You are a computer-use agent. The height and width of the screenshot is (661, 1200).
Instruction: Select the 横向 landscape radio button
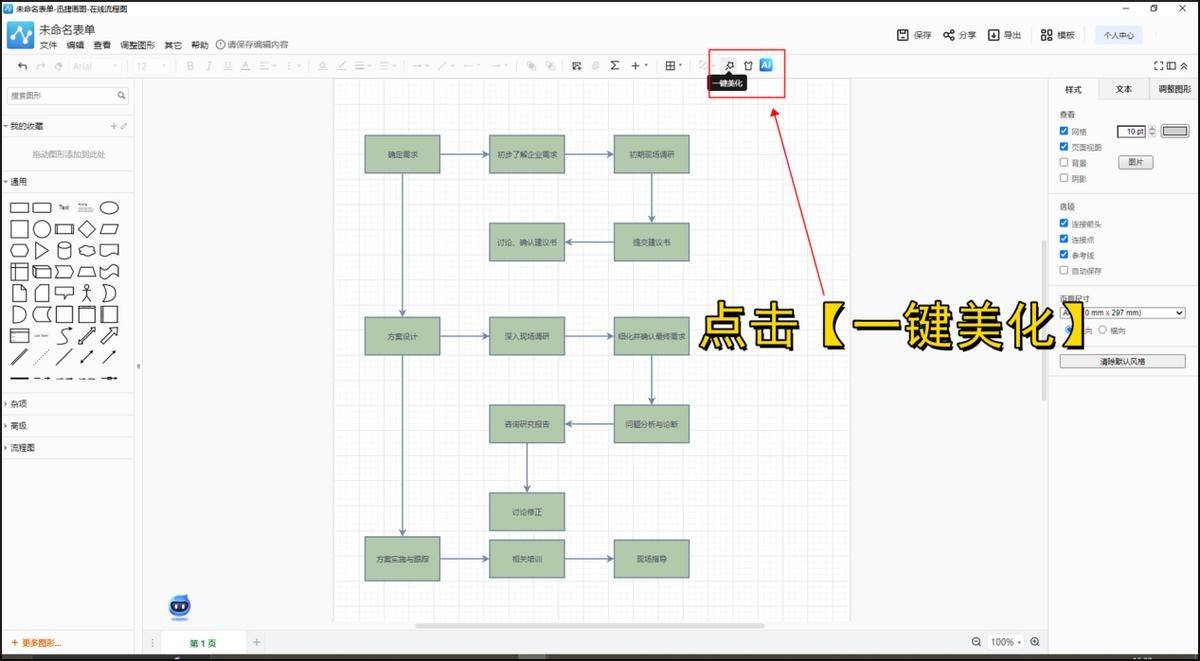pyautogui.click(x=1103, y=330)
